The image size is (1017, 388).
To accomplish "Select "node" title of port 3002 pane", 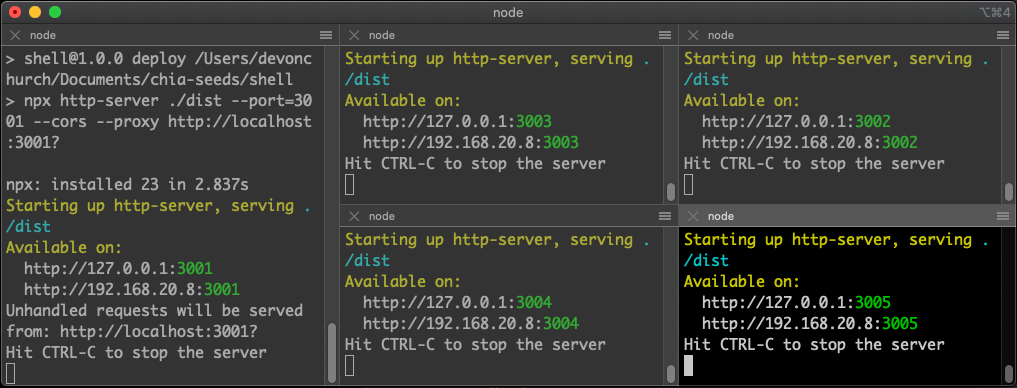I will [x=721, y=35].
